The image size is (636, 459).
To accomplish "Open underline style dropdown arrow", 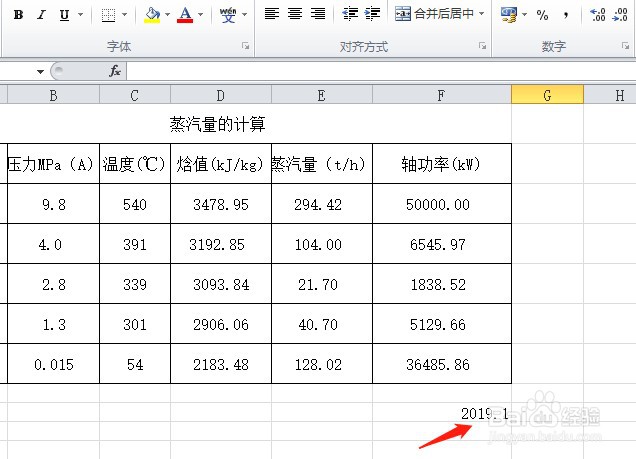I will tap(80, 15).
